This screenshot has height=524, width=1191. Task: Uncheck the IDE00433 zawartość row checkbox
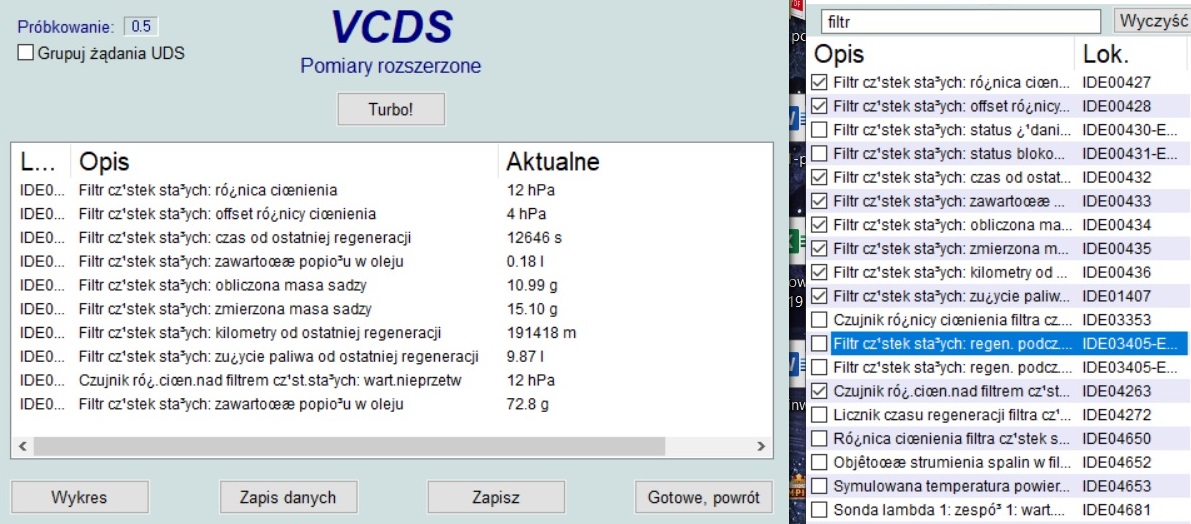pyautogui.click(x=819, y=201)
